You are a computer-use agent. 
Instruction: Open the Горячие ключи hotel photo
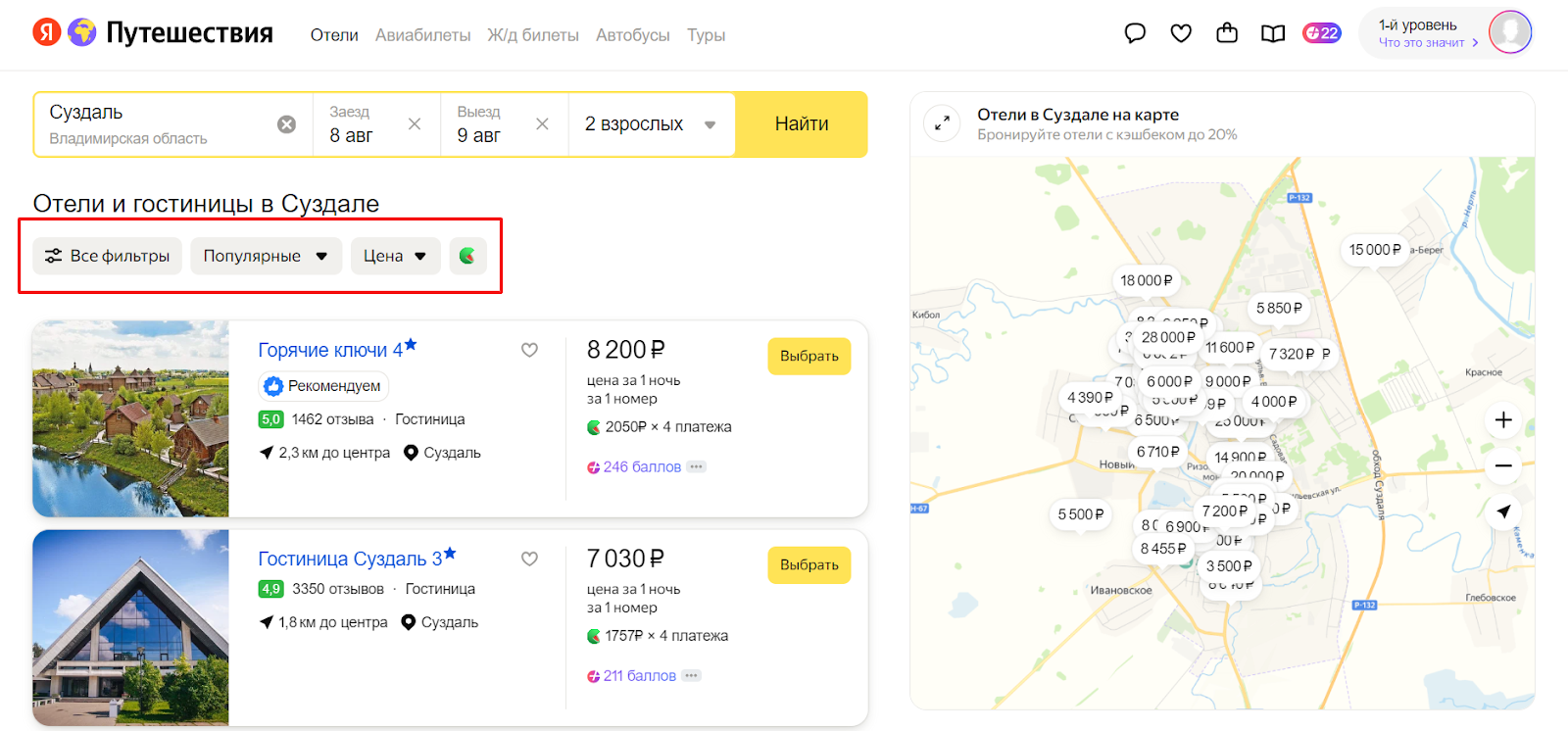pyautogui.click(x=130, y=418)
